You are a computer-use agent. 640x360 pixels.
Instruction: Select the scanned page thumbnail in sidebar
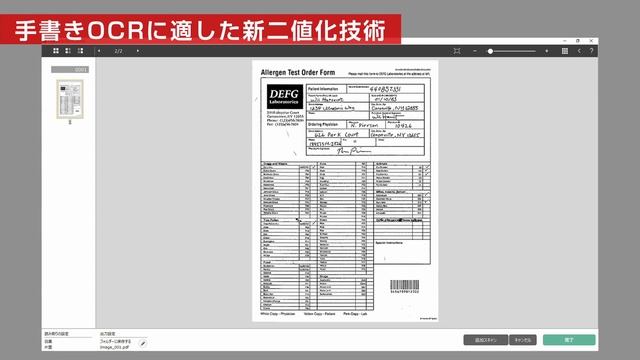pos(70,99)
